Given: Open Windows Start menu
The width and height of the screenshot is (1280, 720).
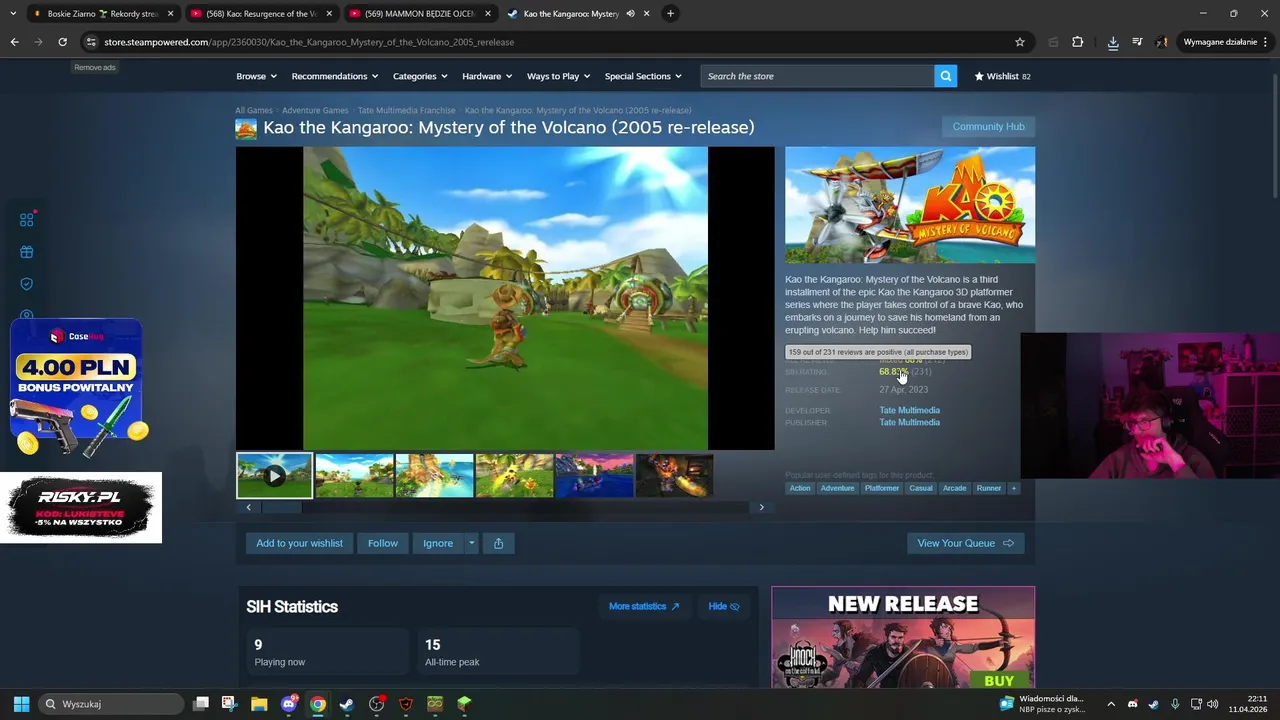Looking at the screenshot, I should point(21,704).
